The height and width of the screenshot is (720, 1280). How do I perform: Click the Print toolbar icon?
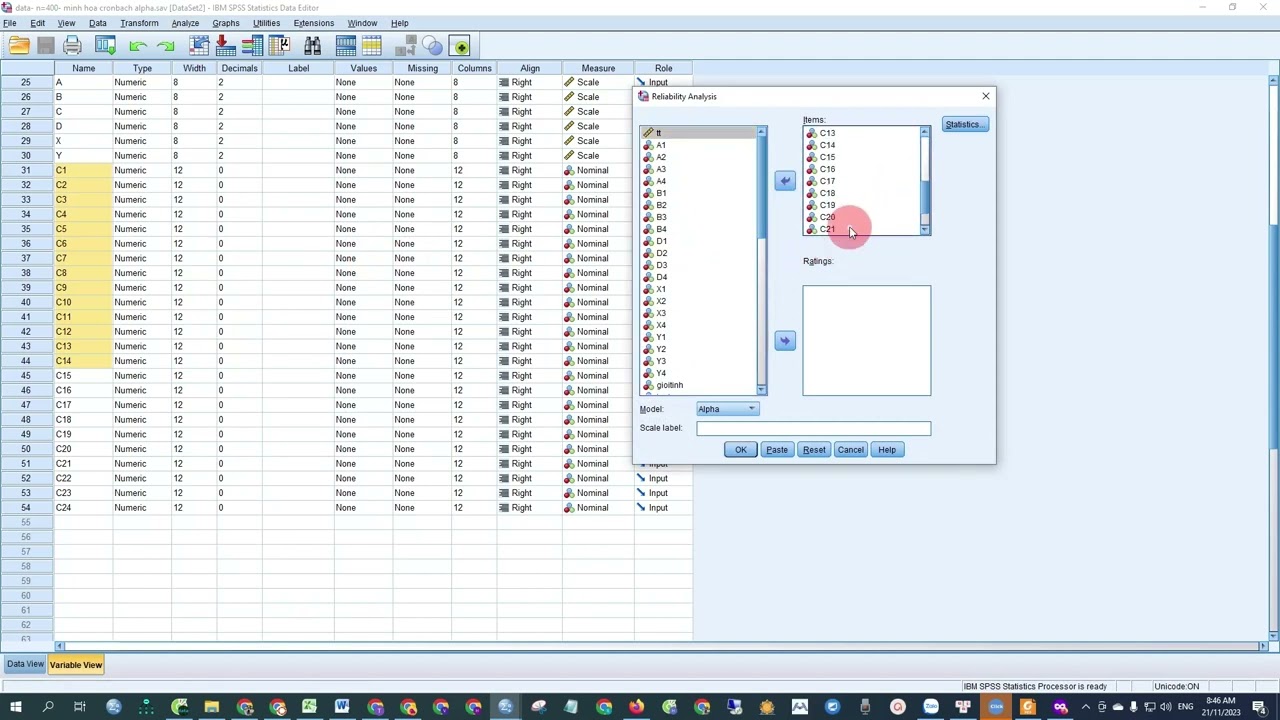72,46
